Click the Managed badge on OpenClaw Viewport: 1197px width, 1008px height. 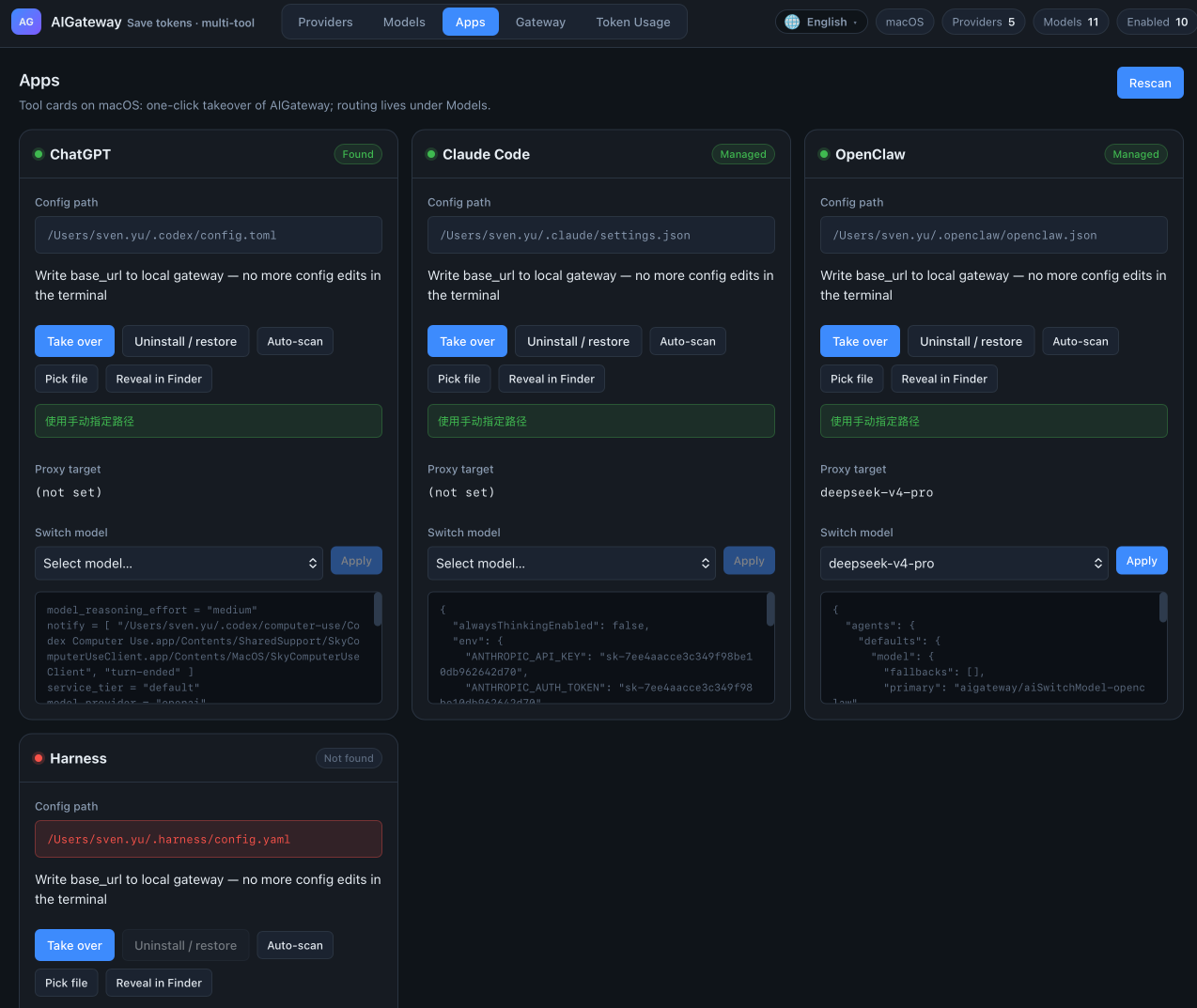1136,154
